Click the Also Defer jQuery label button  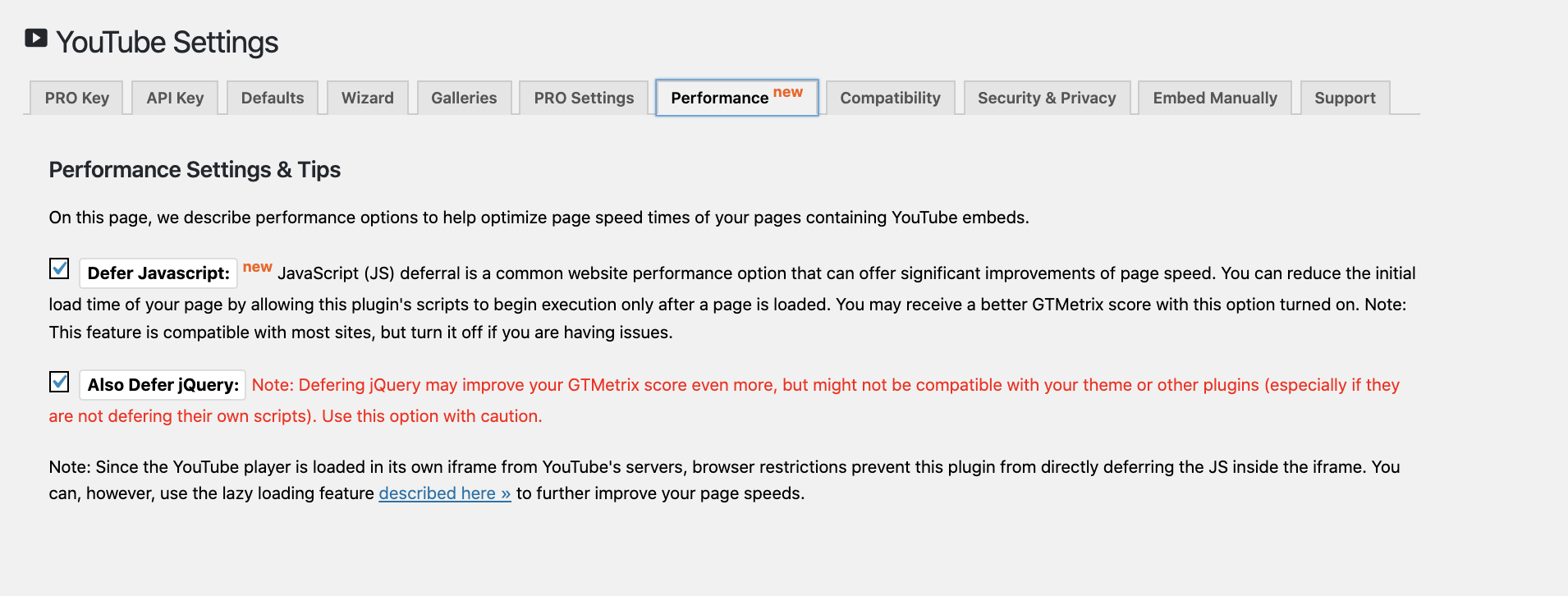click(x=162, y=384)
